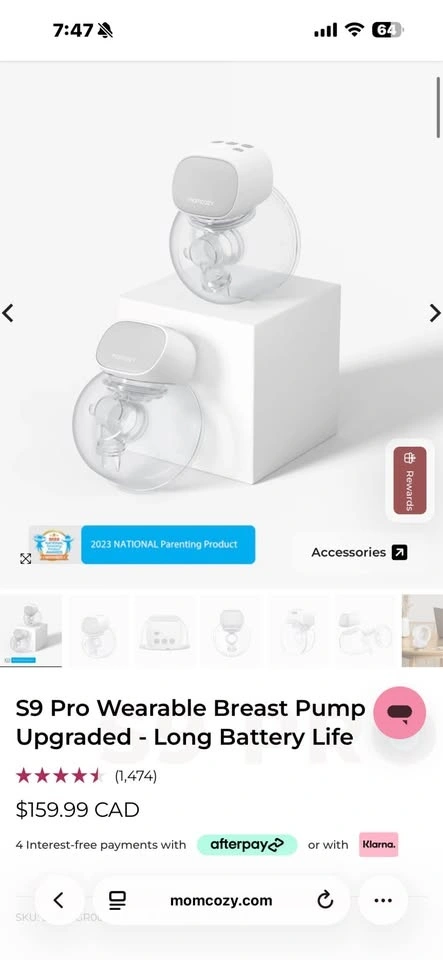Select the fourth pump motor thumbnail
This screenshot has width=443, height=960.
[231, 631]
